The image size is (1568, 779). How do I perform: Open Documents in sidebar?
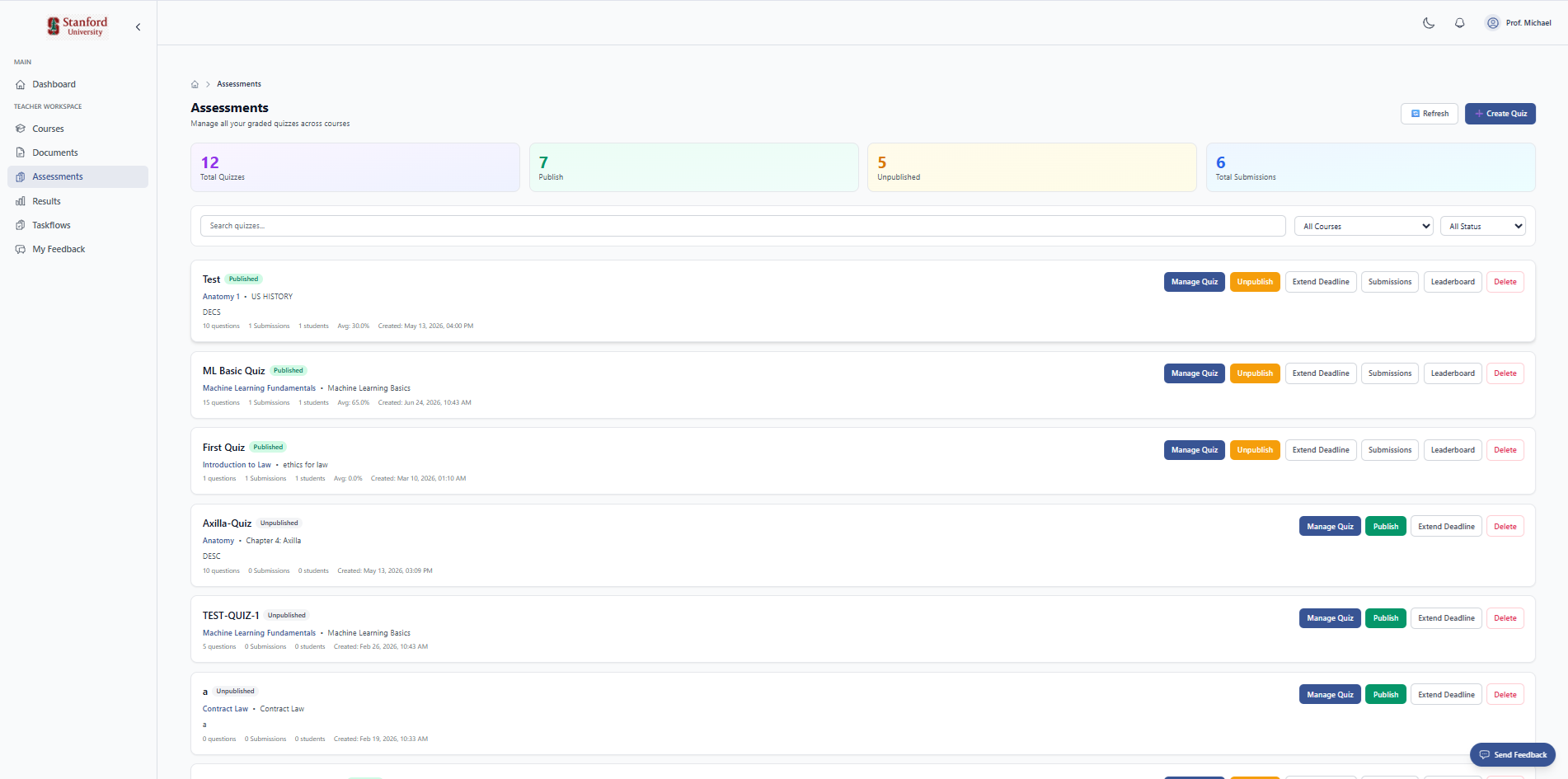77,153
